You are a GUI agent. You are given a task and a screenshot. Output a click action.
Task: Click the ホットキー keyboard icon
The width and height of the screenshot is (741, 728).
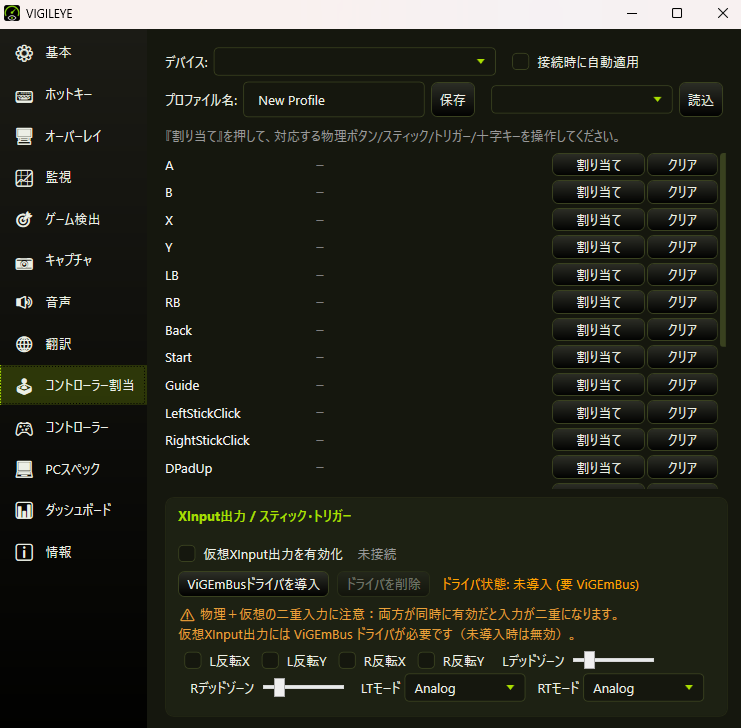pyautogui.click(x=24, y=95)
